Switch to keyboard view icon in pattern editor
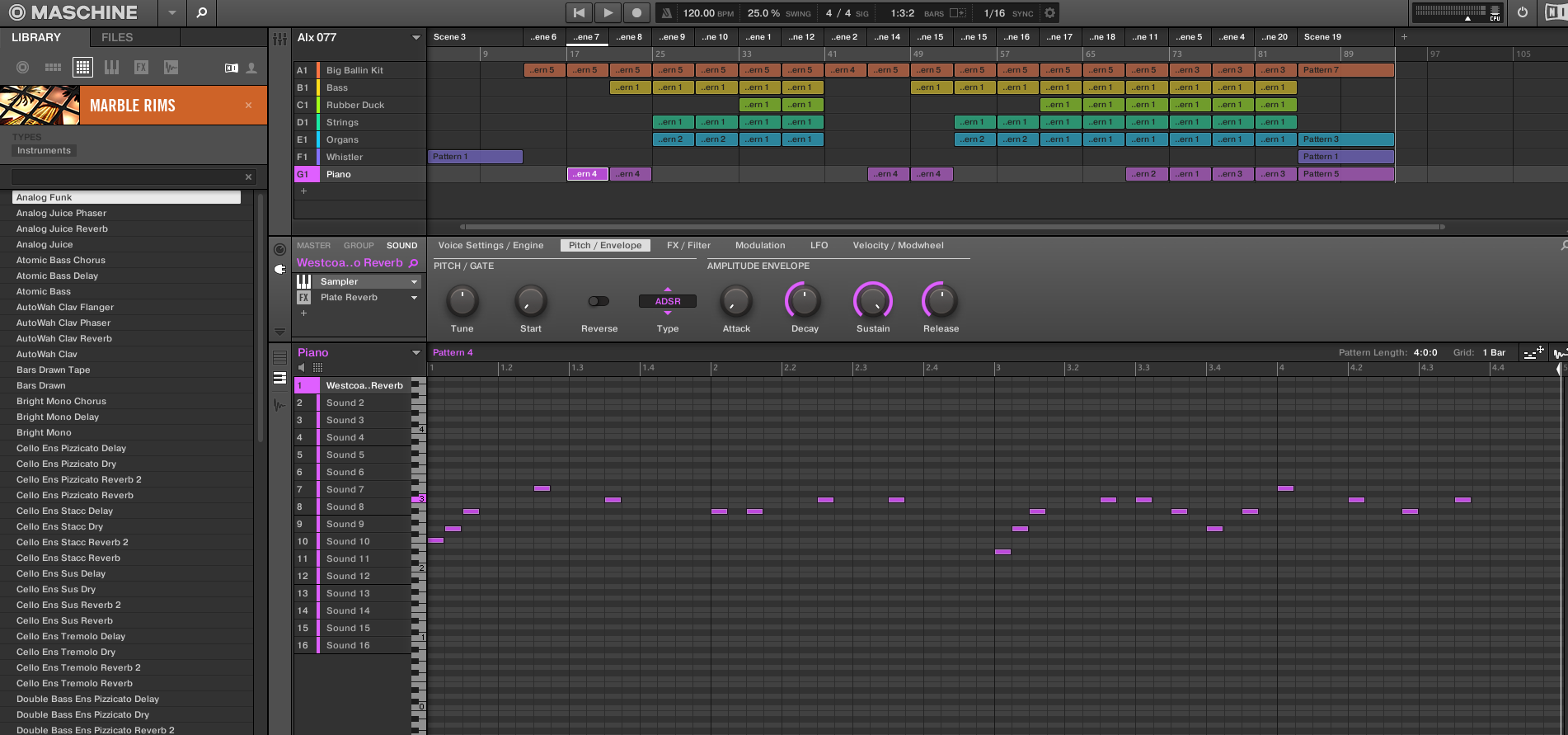This screenshot has width=1568, height=735. 279,378
